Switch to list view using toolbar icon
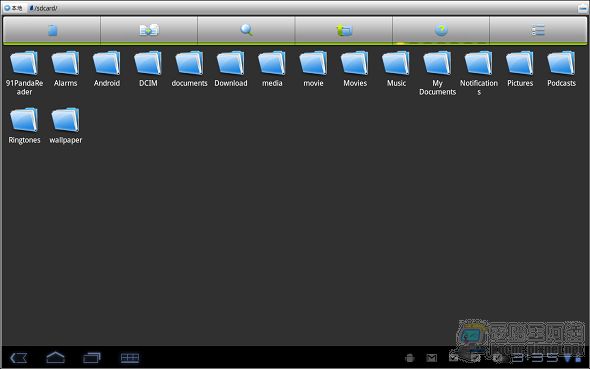590x369 pixels. point(538,30)
